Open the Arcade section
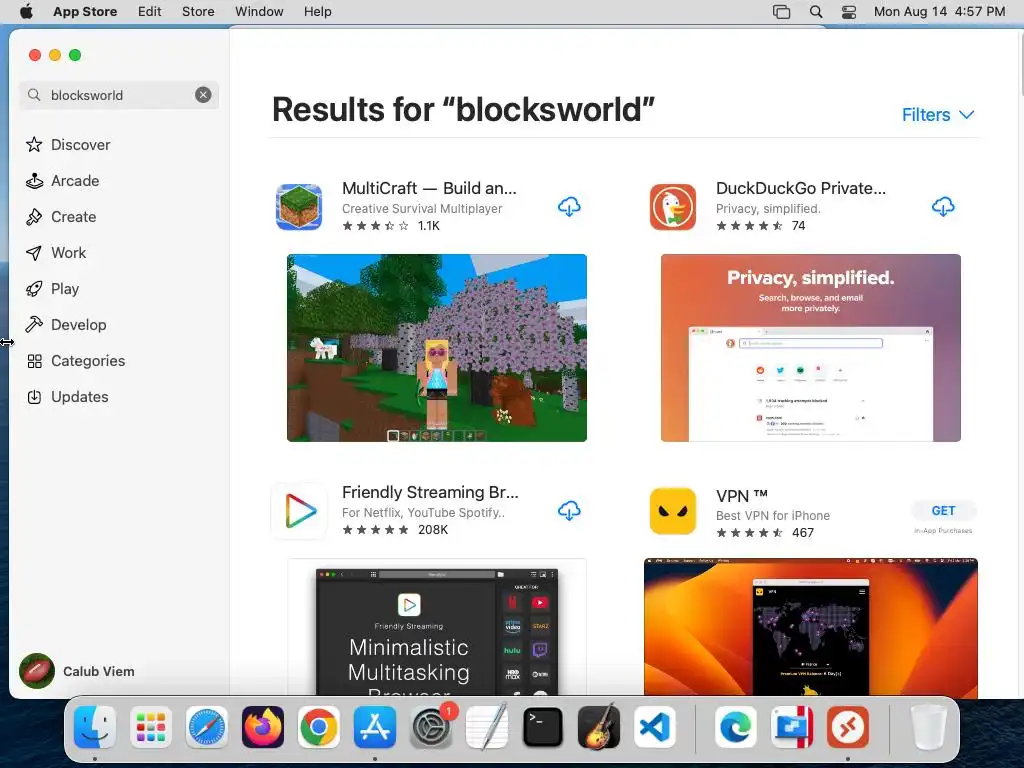The height and width of the screenshot is (768, 1024). 63,181
